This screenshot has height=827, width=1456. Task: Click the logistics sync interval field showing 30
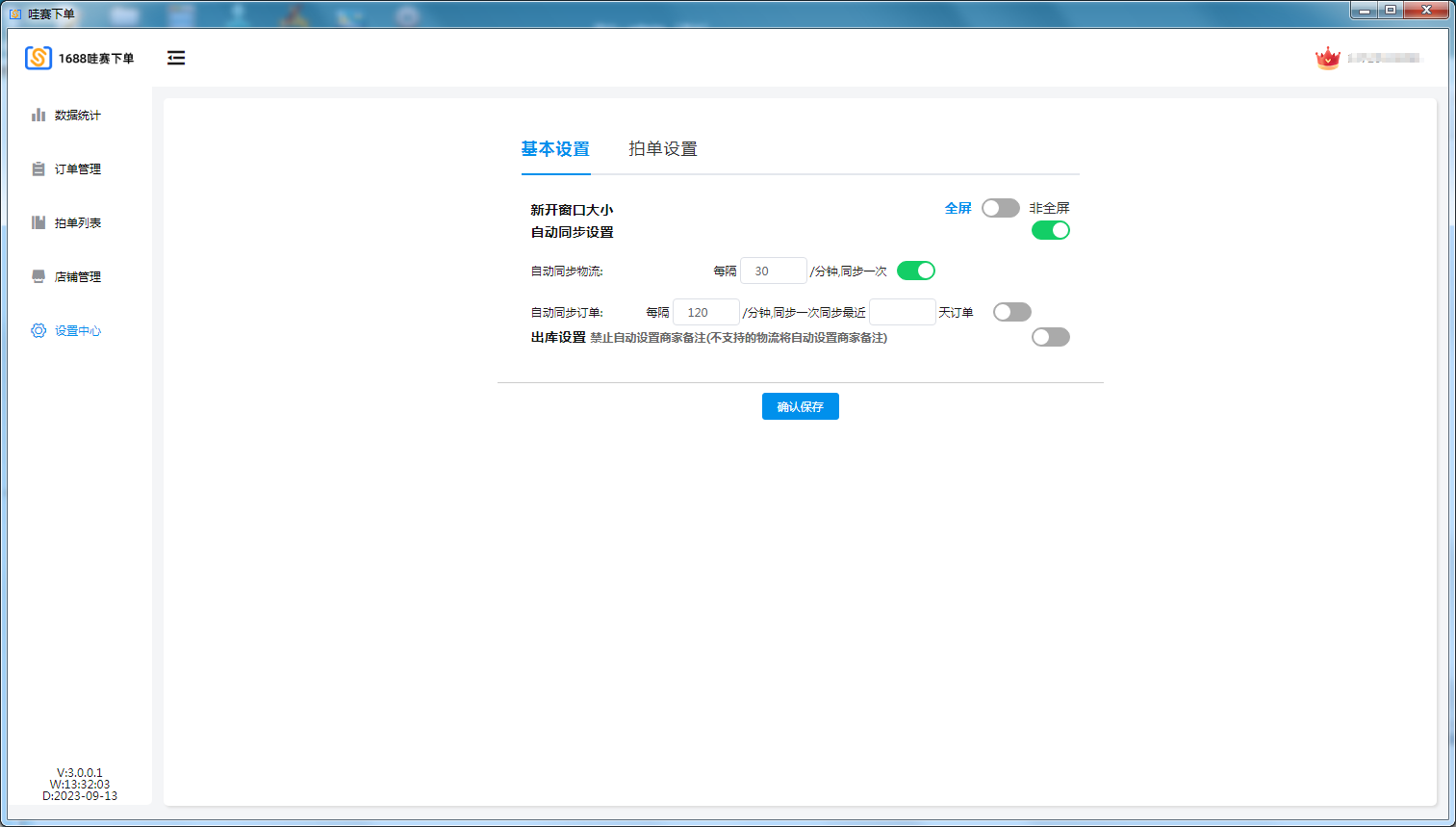pyautogui.click(x=773, y=271)
